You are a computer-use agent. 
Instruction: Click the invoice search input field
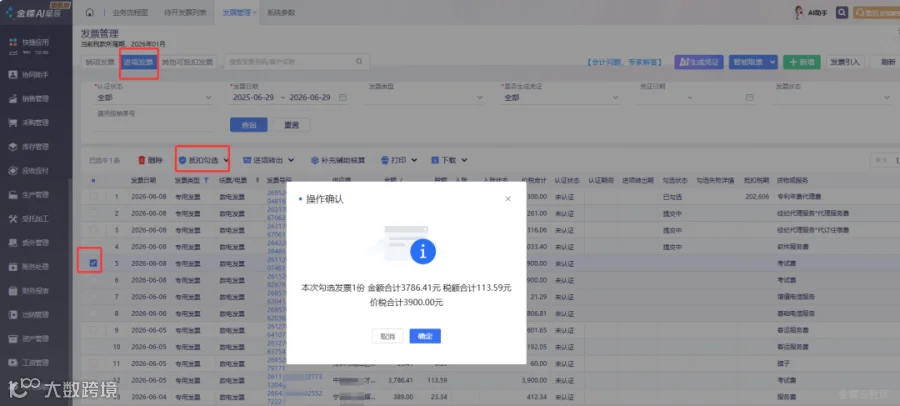tap(288, 61)
